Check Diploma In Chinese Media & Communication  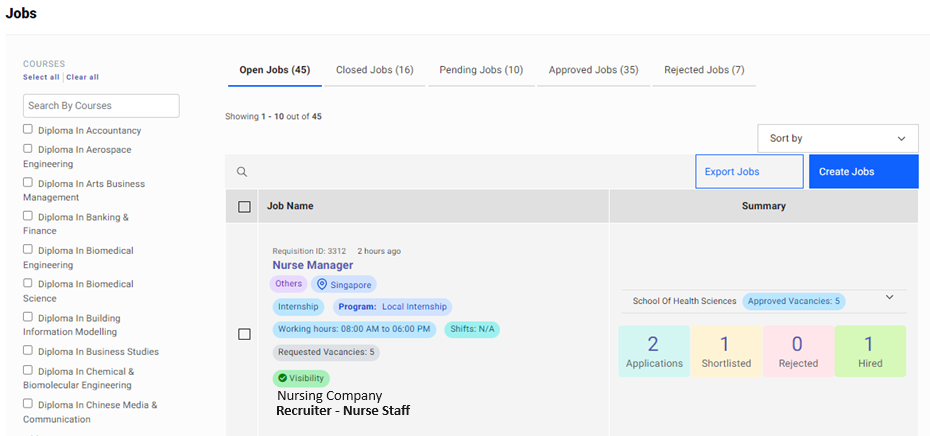point(28,404)
